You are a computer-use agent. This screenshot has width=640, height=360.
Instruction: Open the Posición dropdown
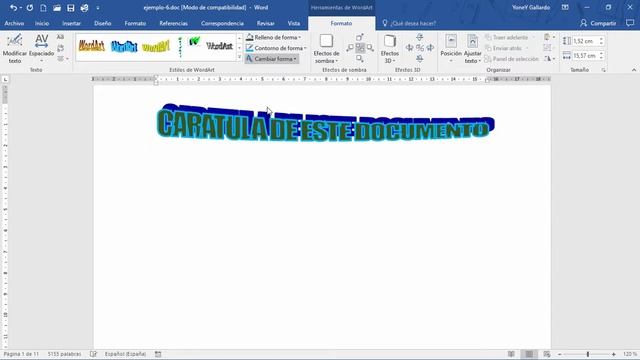[451, 49]
